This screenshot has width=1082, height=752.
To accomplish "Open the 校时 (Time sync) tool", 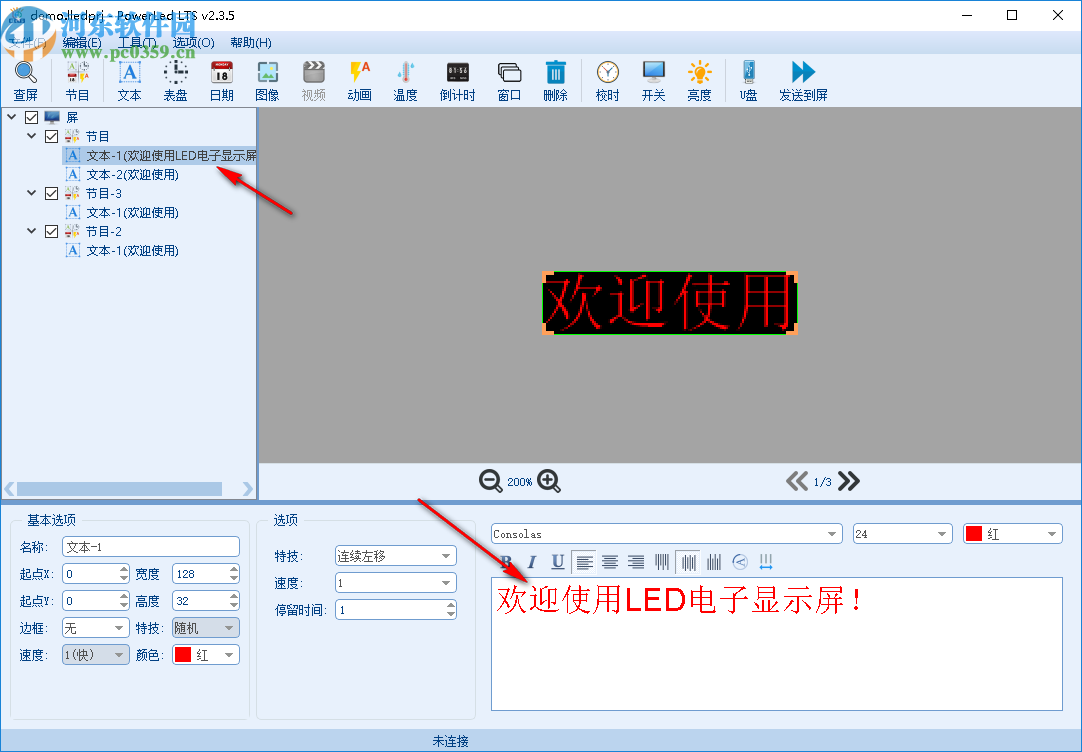I will coord(607,79).
